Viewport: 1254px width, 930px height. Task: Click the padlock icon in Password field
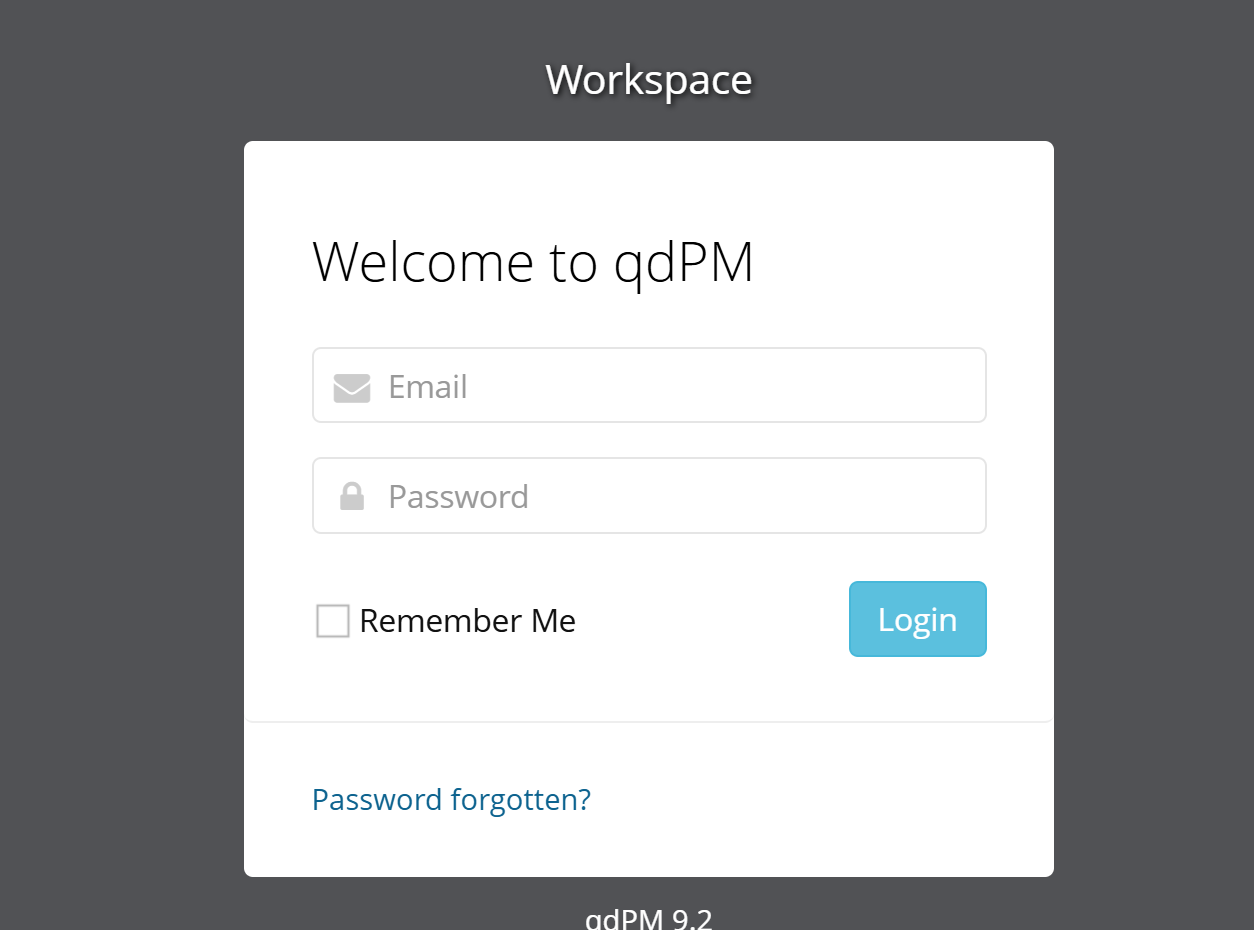pos(352,496)
